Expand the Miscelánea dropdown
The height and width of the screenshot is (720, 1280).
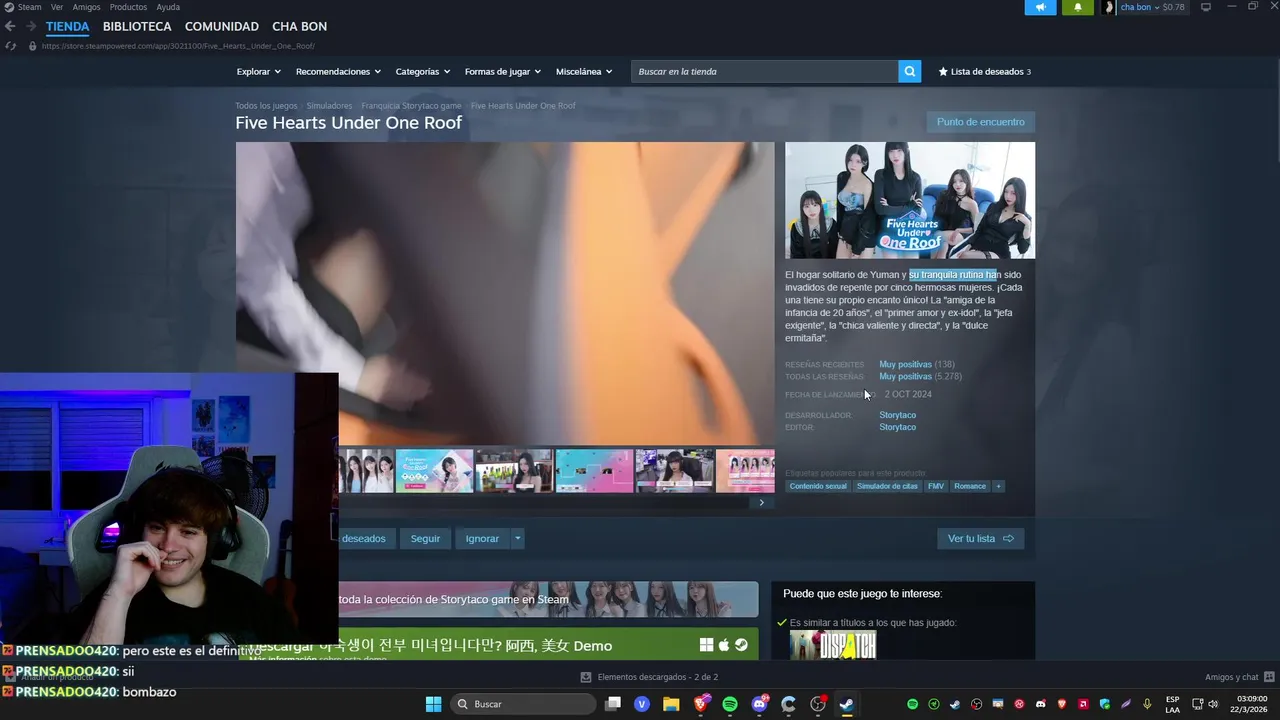[584, 71]
